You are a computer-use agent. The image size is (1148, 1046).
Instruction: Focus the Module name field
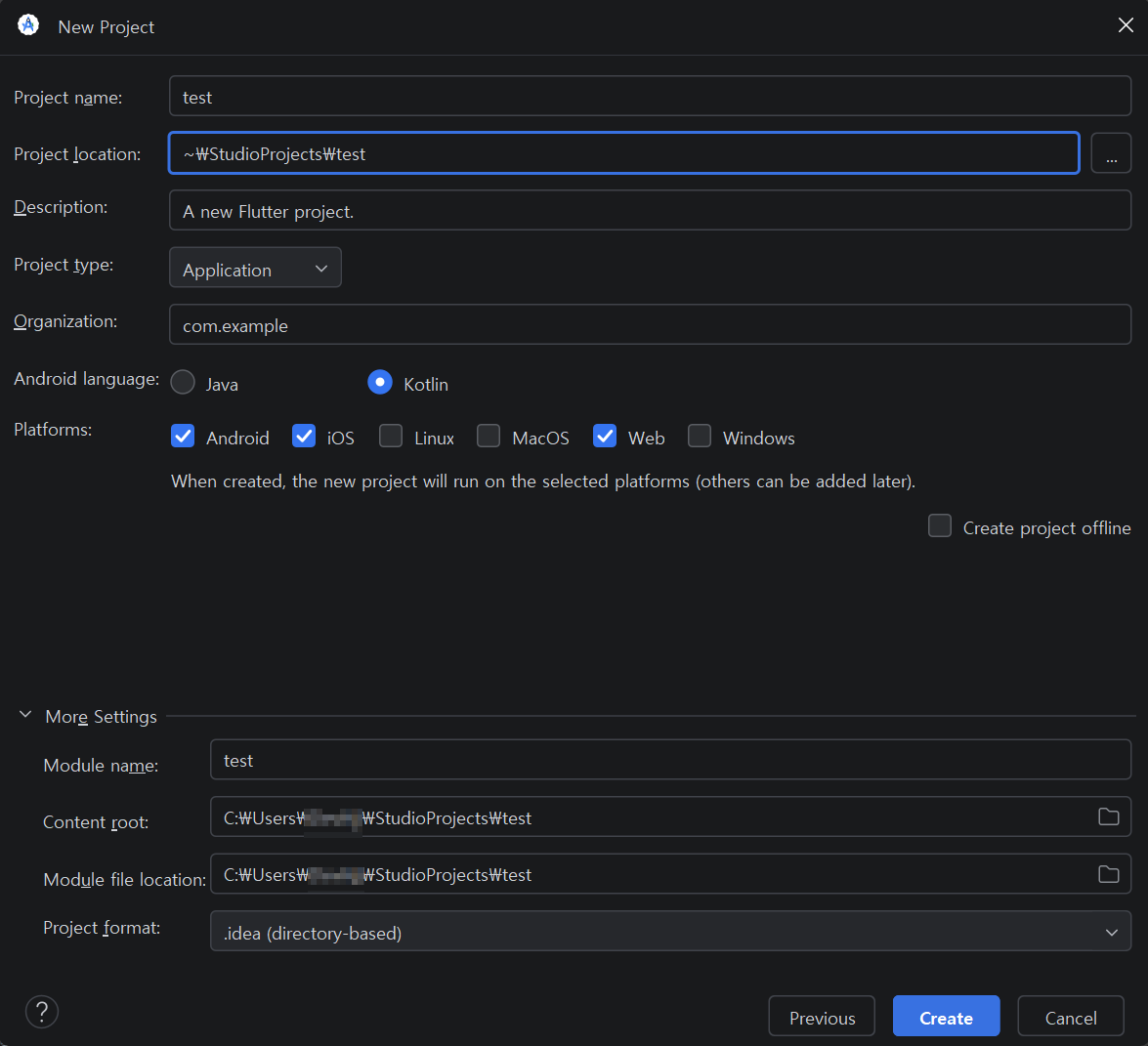click(x=670, y=760)
